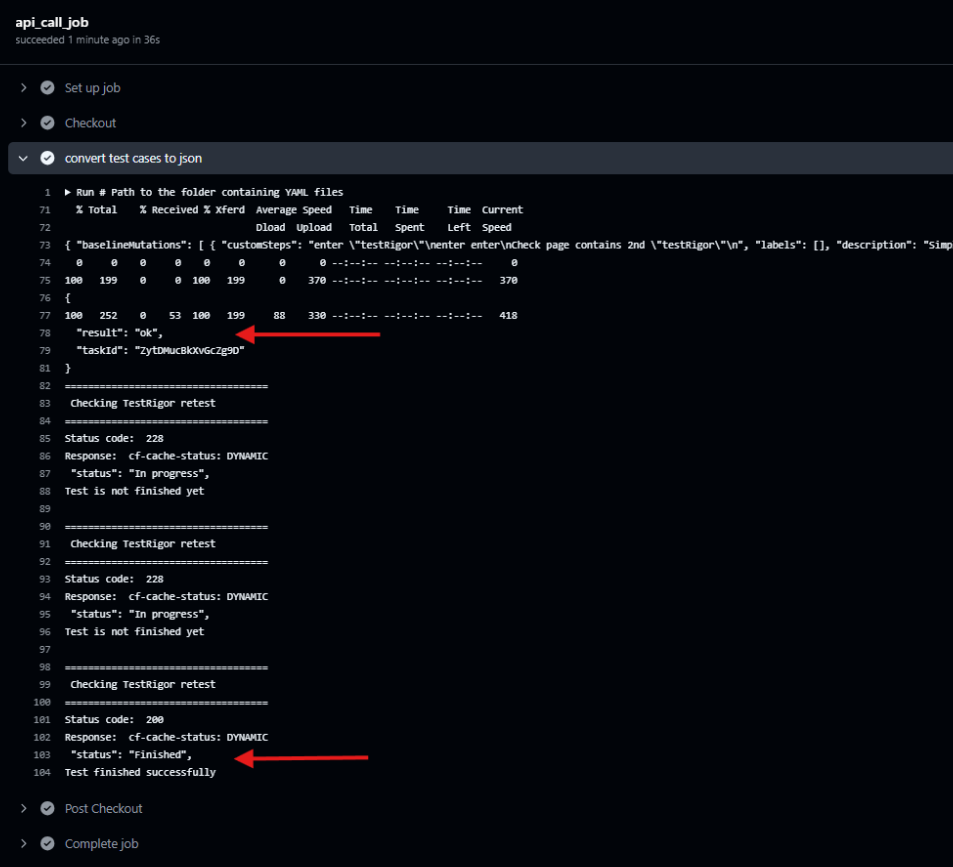The image size is (953, 867).
Task: Click the 'Test finished successfully' log line
Action: tap(140, 772)
